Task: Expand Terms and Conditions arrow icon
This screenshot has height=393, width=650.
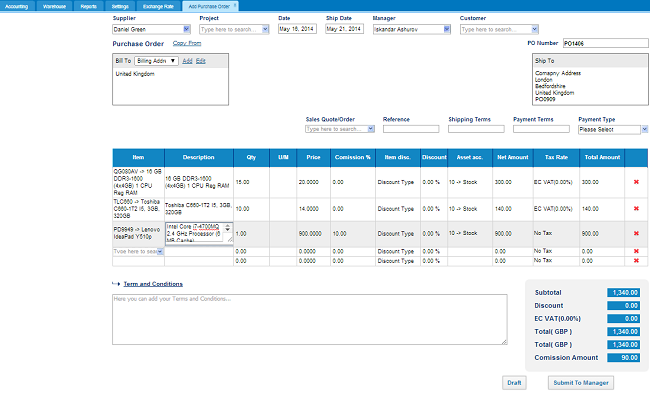Action: [x=116, y=284]
